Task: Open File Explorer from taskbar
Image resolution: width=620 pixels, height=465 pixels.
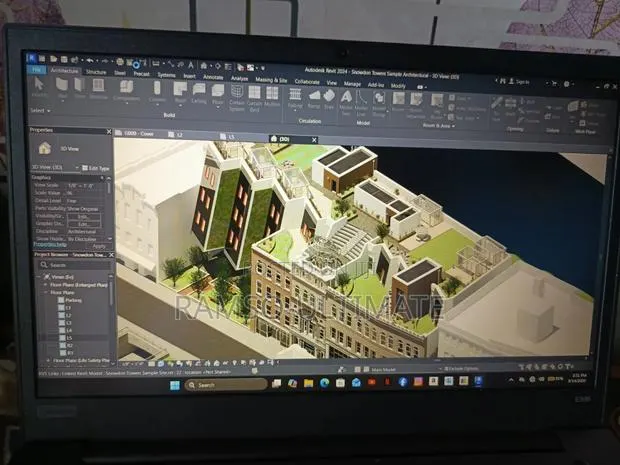Action: pos(308,383)
